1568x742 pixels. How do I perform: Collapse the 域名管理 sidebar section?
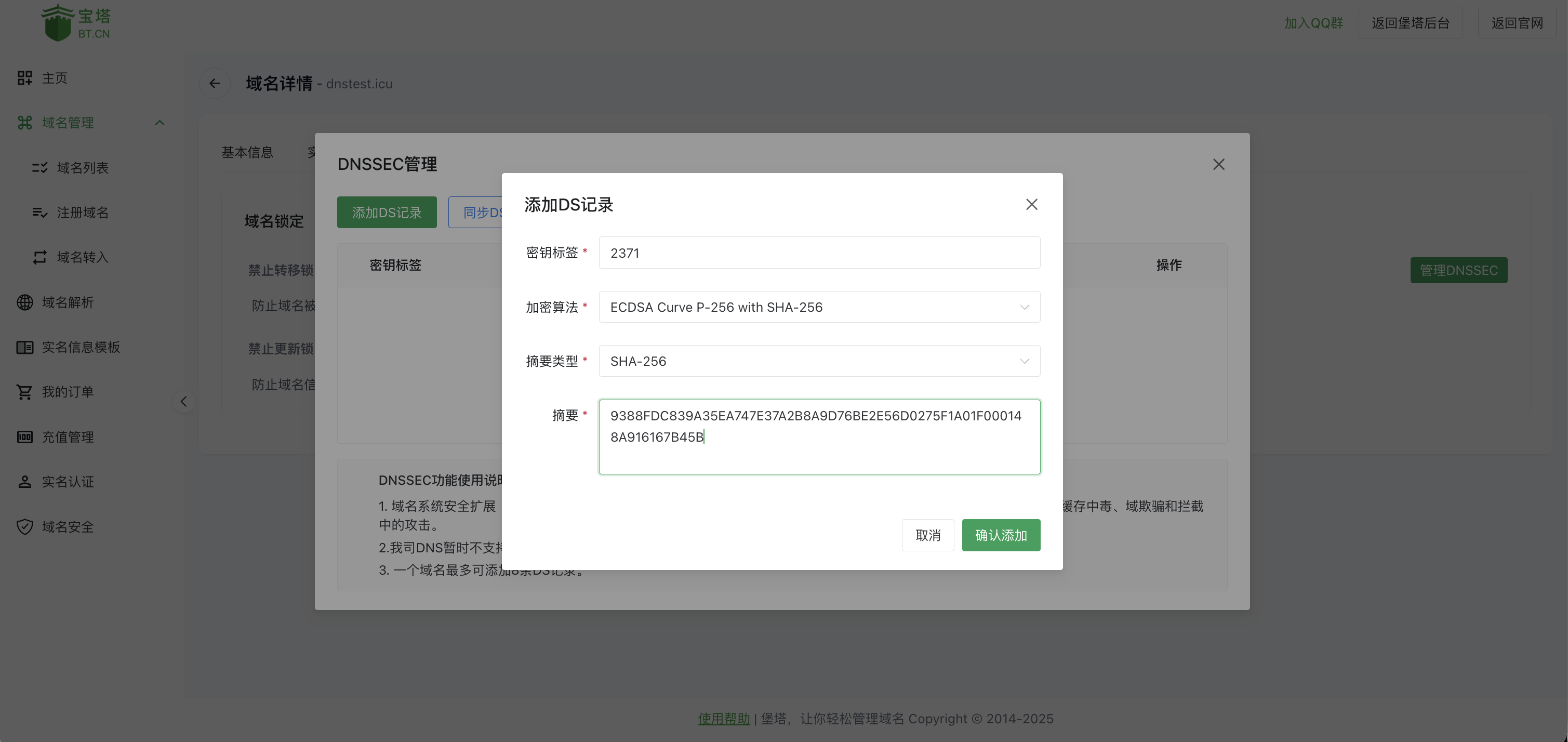pos(160,122)
